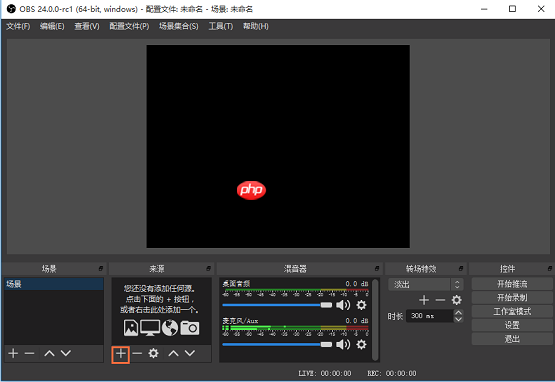The image size is (555, 382).
Task: Open 设置 settings button
Action: click(x=512, y=325)
